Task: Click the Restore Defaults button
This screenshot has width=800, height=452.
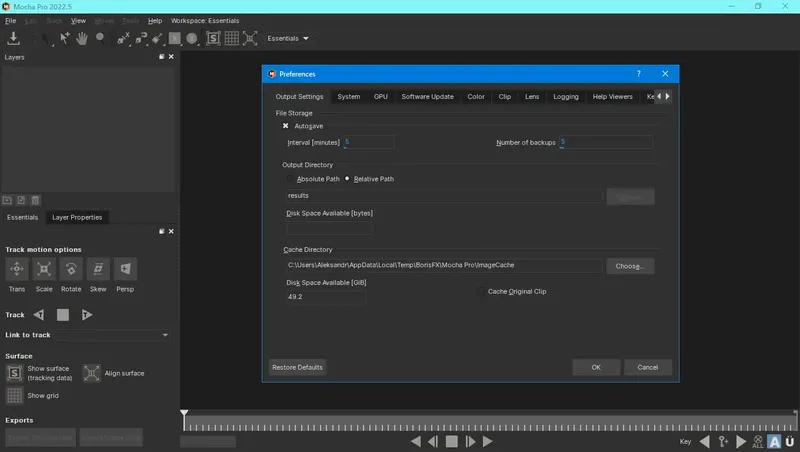Action: pyautogui.click(x=297, y=367)
